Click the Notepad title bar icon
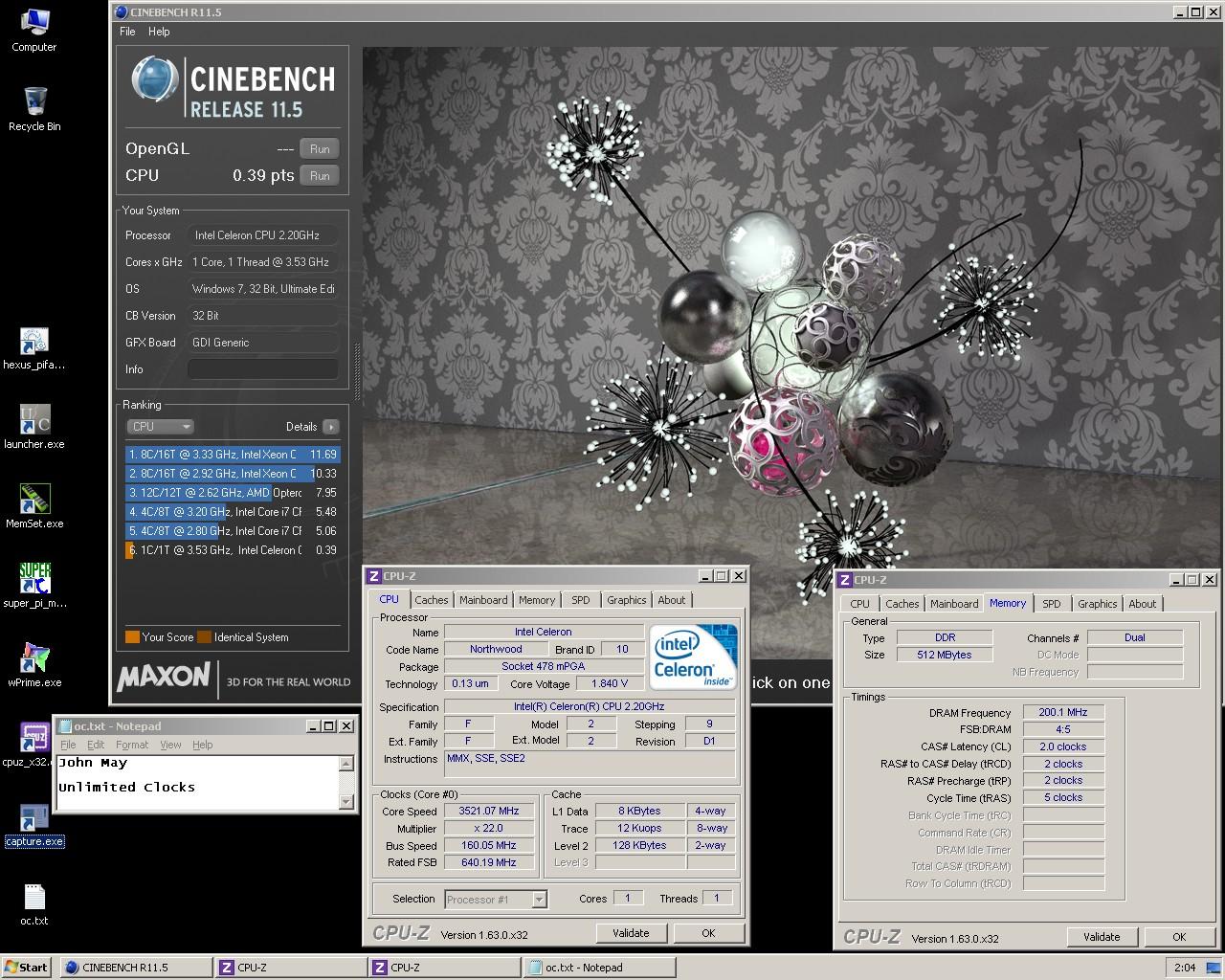This screenshot has width=1225, height=980. tap(66, 726)
